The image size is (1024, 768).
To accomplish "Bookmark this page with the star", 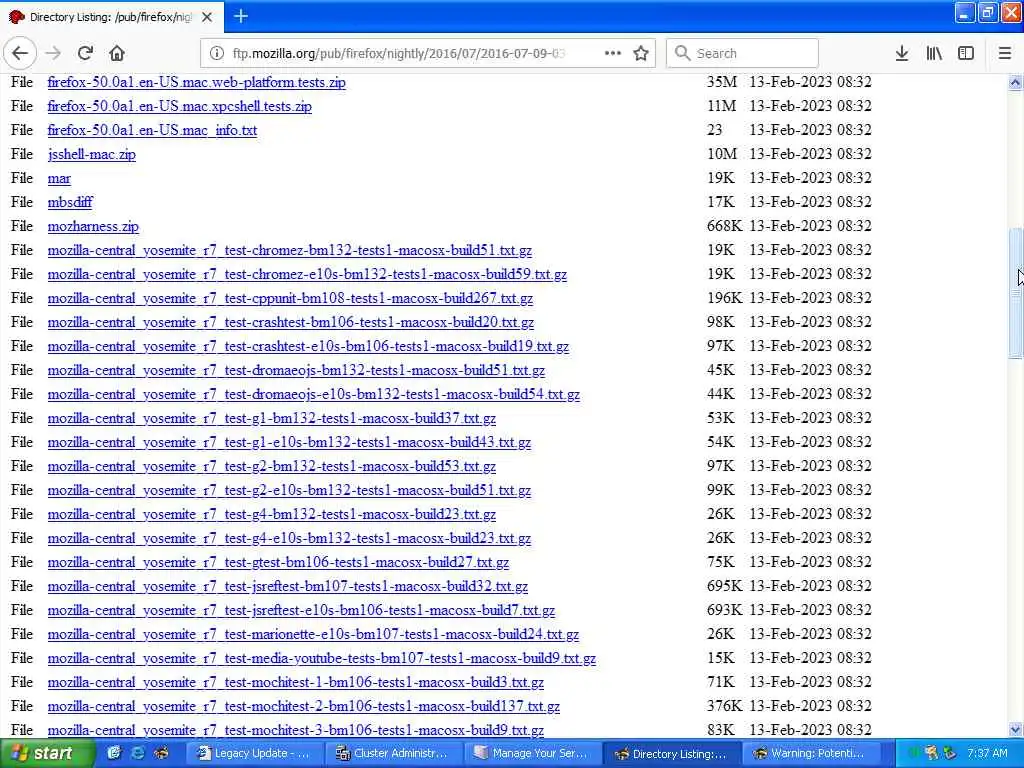I will [641, 53].
